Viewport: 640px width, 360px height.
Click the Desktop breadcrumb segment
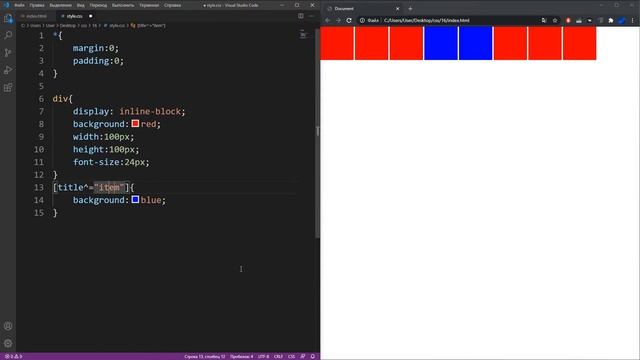(x=67, y=25)
